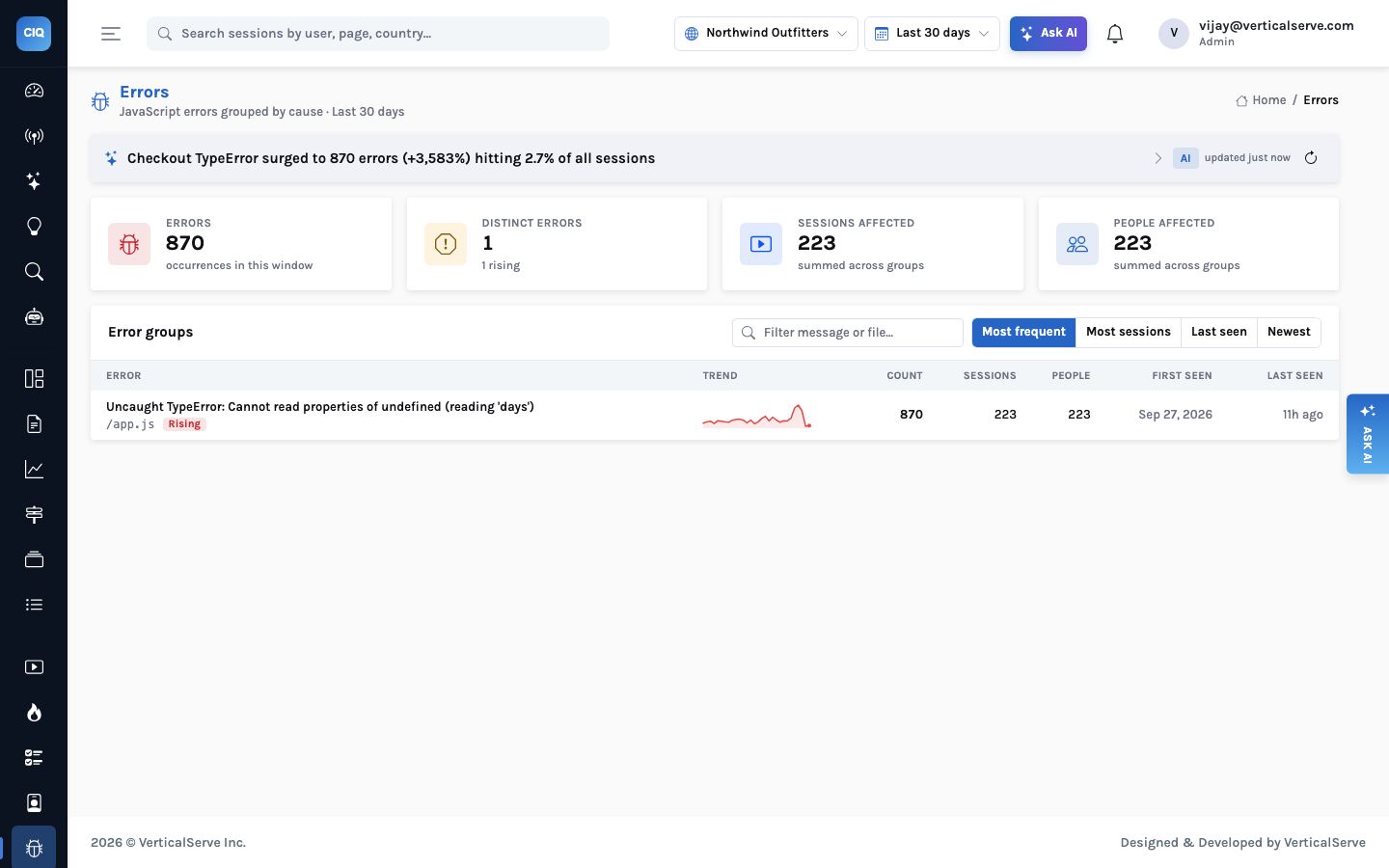
Task: Click the Distinct Errors warning icon
Action: click(x=446, y=244)
